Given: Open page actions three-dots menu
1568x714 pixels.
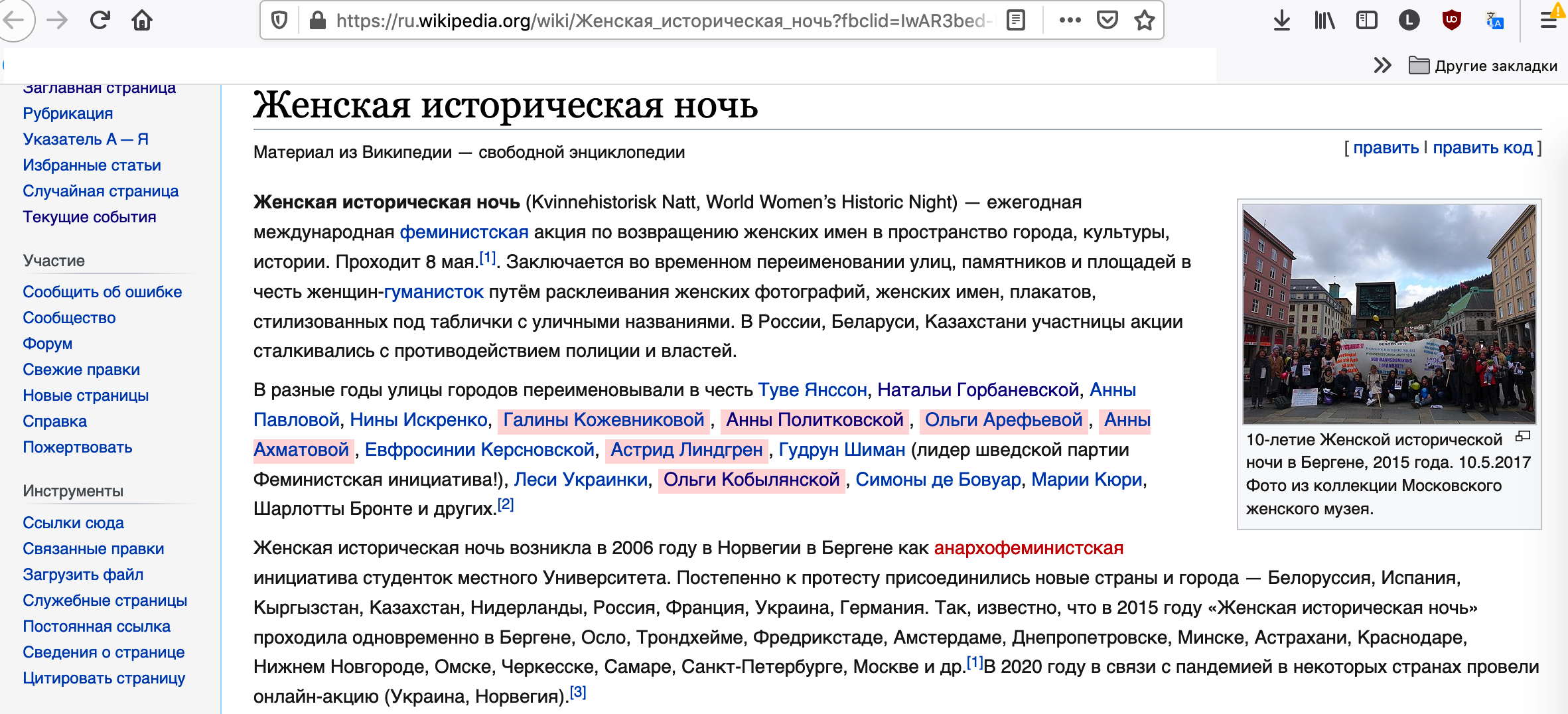Looking at the screenshot, I should pyautogui.click(x=1070, y=21).
